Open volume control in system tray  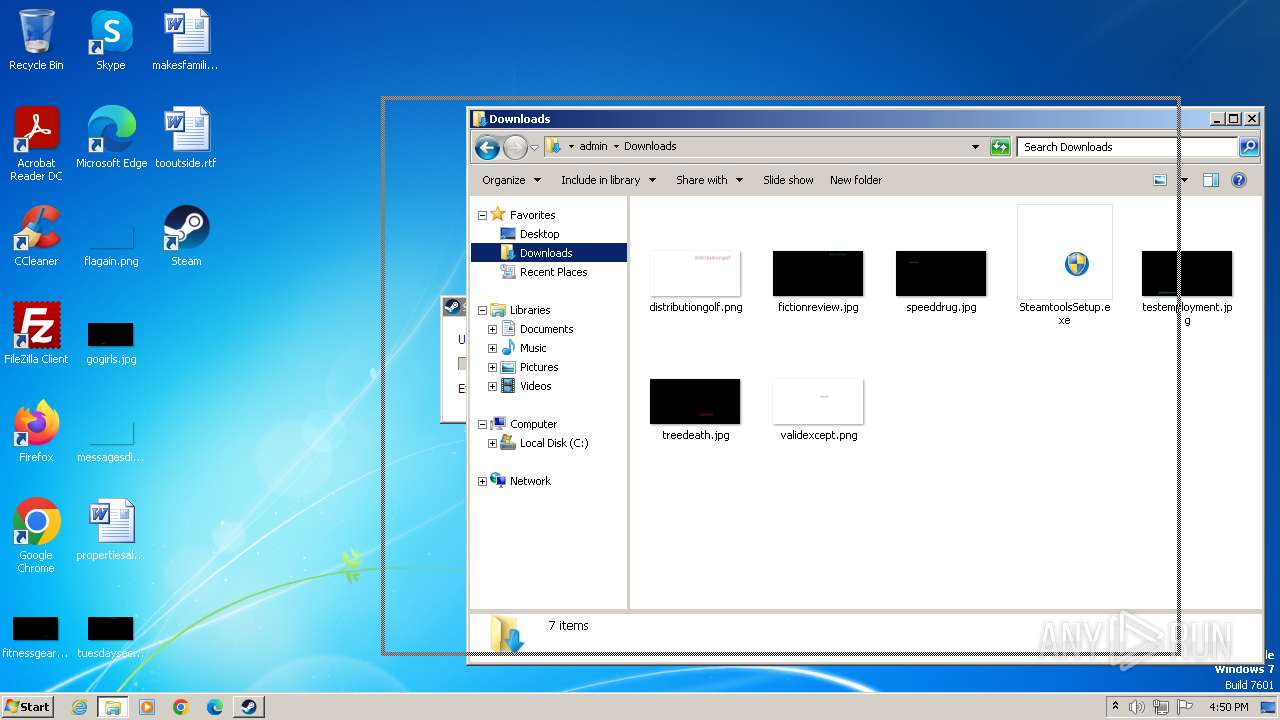(1137, 707)
